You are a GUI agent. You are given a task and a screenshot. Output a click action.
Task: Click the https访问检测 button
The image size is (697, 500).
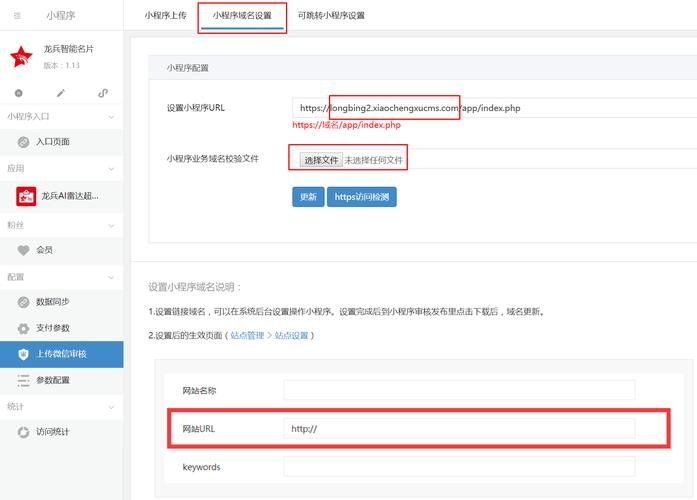(x=361, y=197)
